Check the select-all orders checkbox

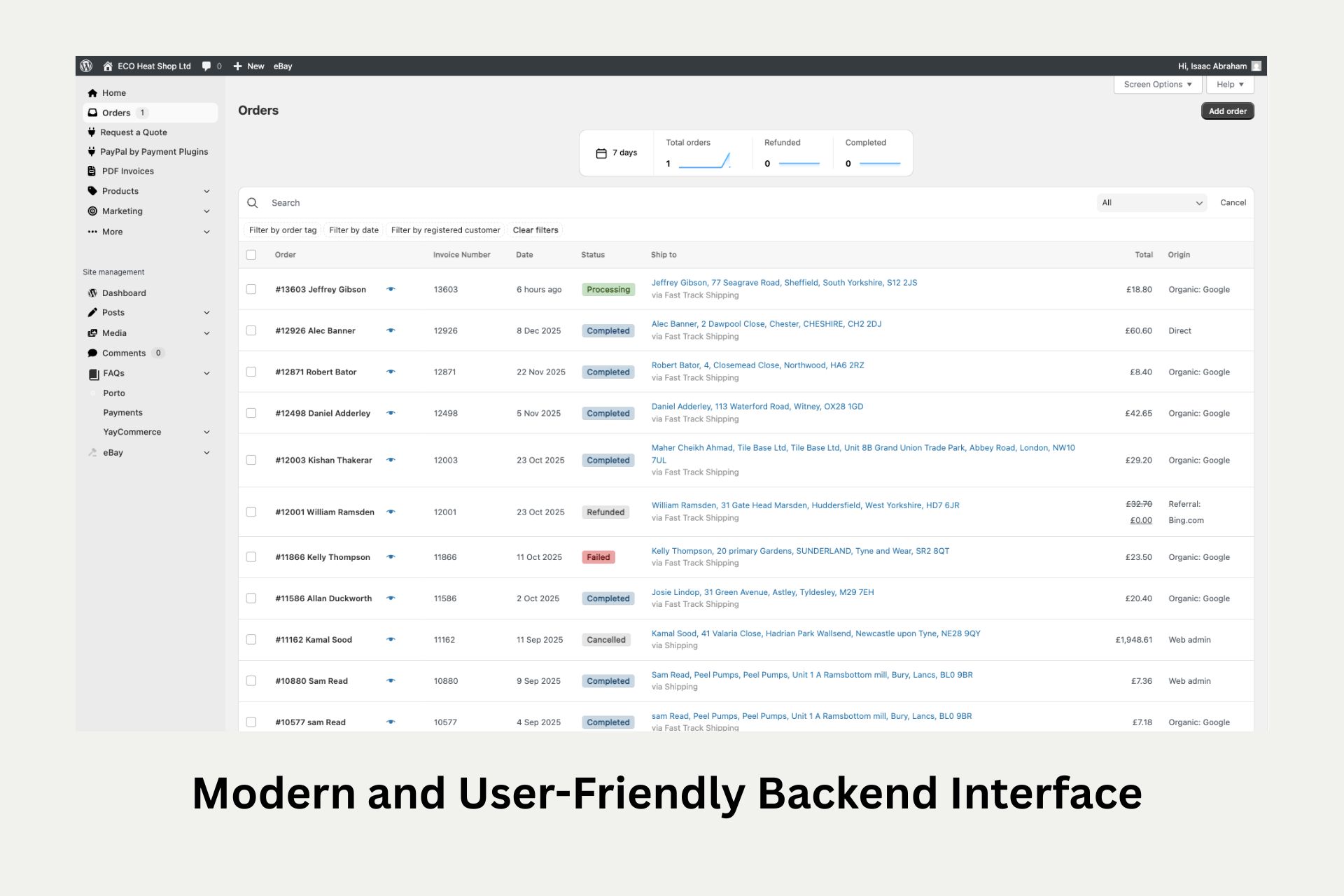251,255
